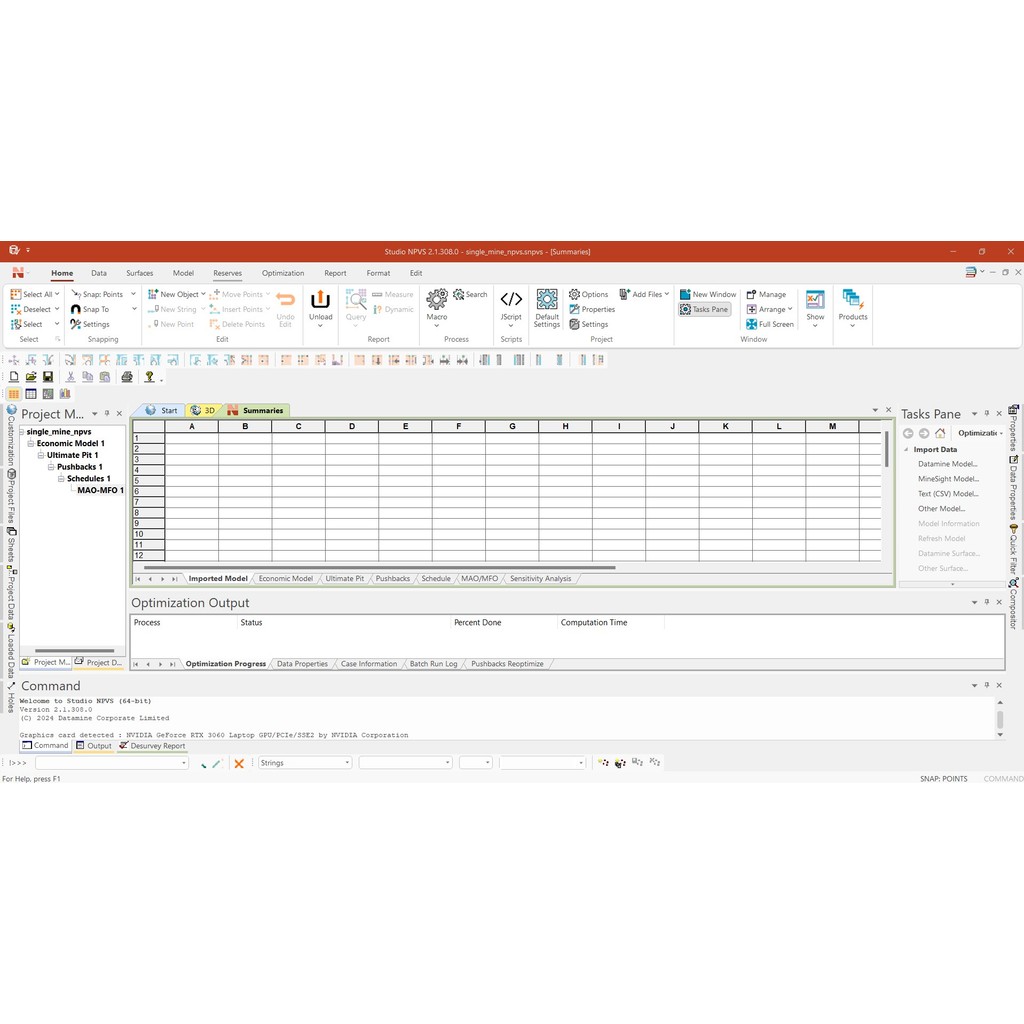Click Other Model... link
1024x1024 pixels.
(x=941, y=509)
